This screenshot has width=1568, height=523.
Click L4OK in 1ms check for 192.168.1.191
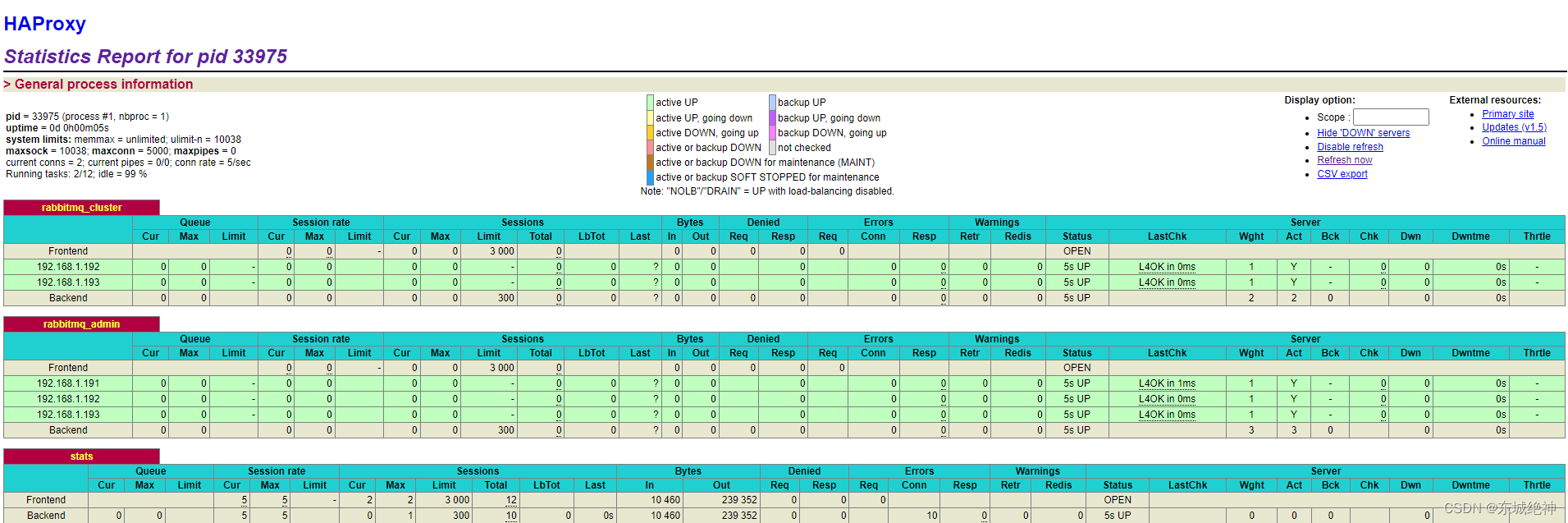(1166, 383)
